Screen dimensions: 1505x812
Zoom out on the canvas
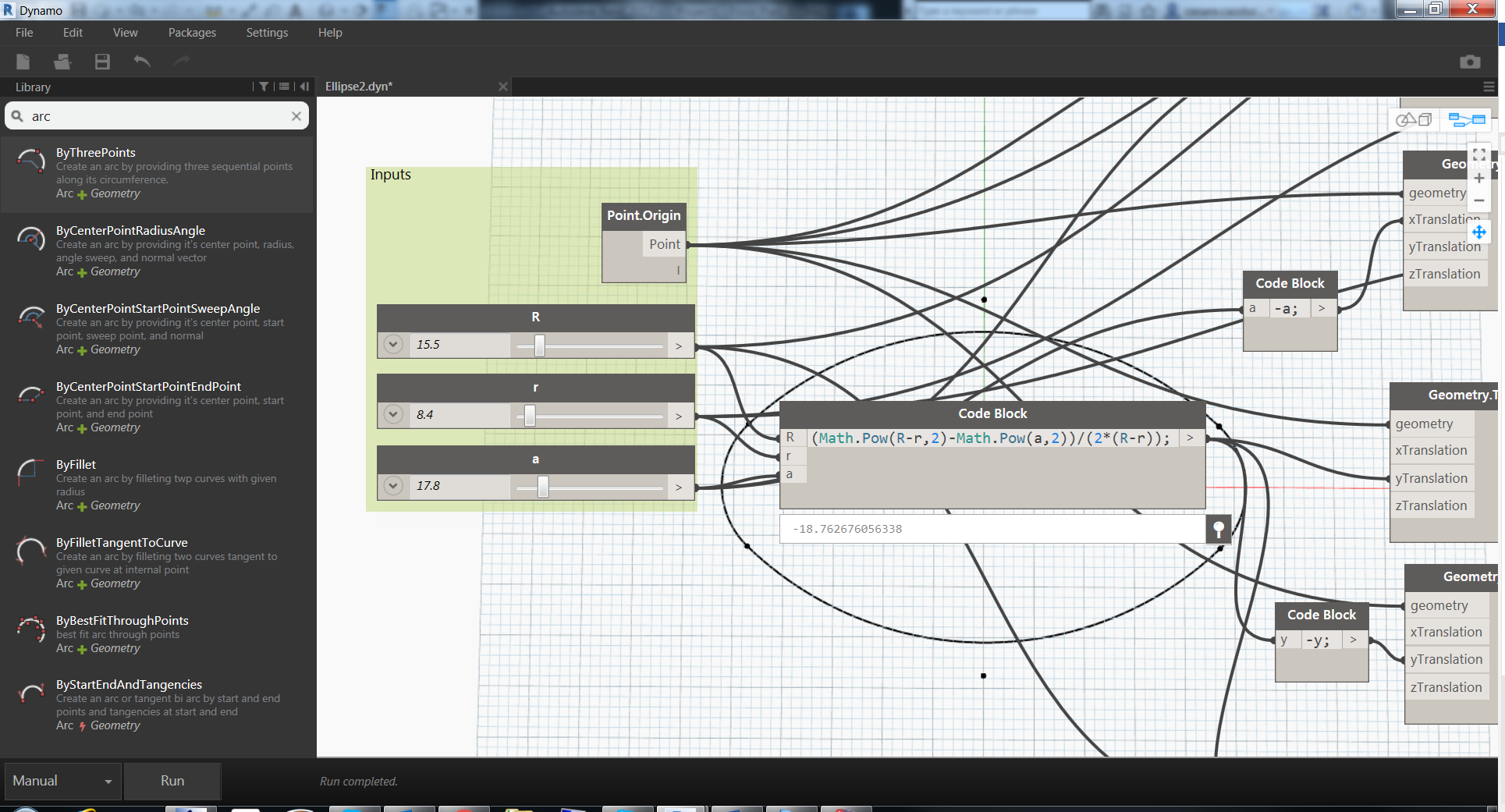pyautogui.click(x=1479, y=200)
